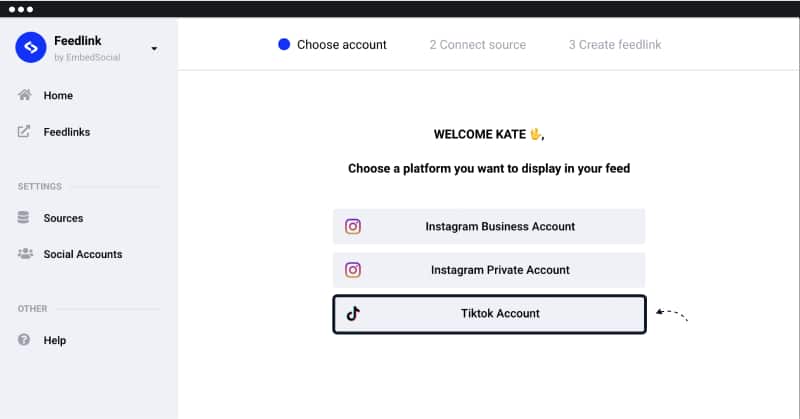
Task: Click the Sources database icon
Action: coord(25,218)
